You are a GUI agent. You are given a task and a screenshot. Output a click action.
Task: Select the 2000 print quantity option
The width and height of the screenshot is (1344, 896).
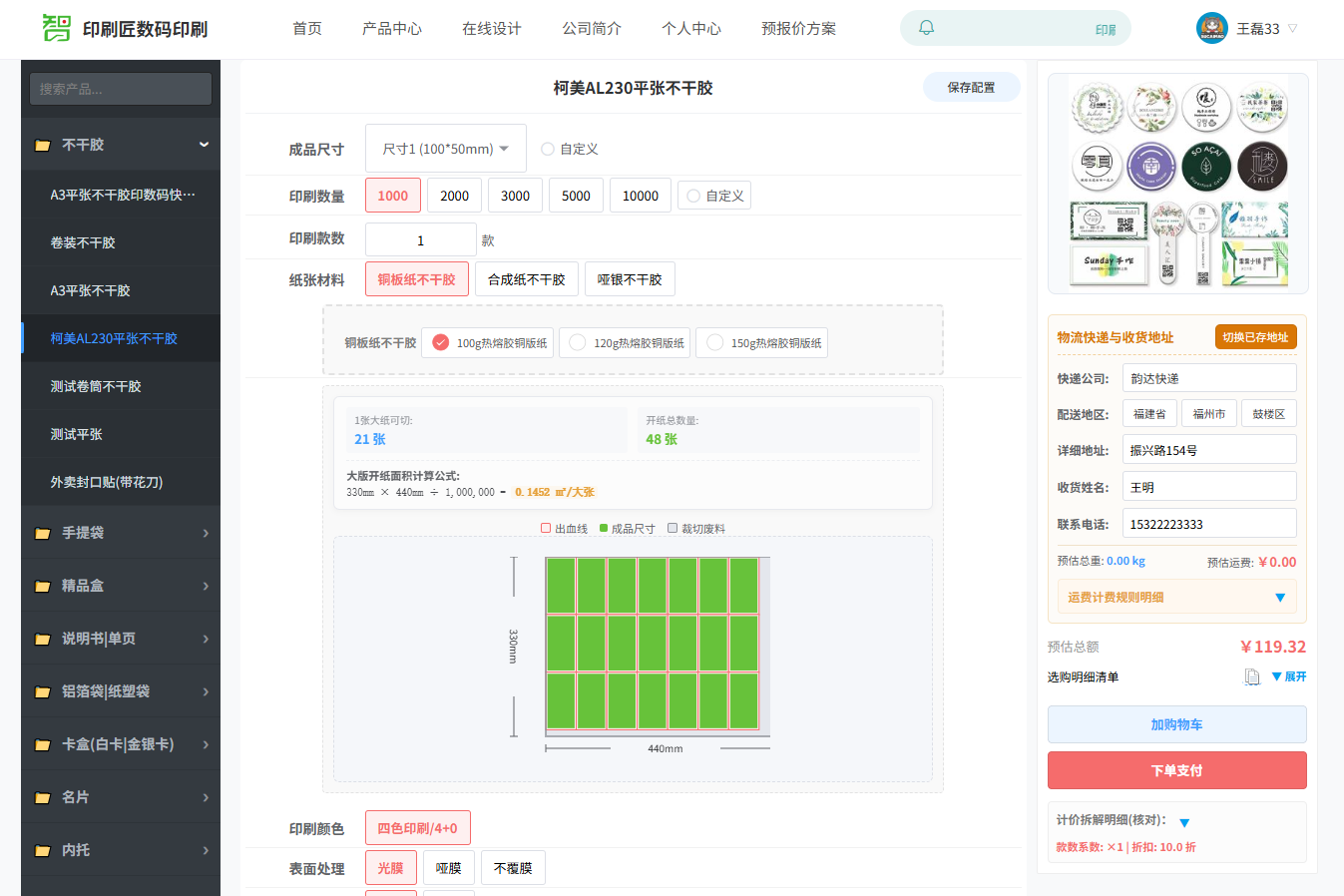tap(455, 196)
